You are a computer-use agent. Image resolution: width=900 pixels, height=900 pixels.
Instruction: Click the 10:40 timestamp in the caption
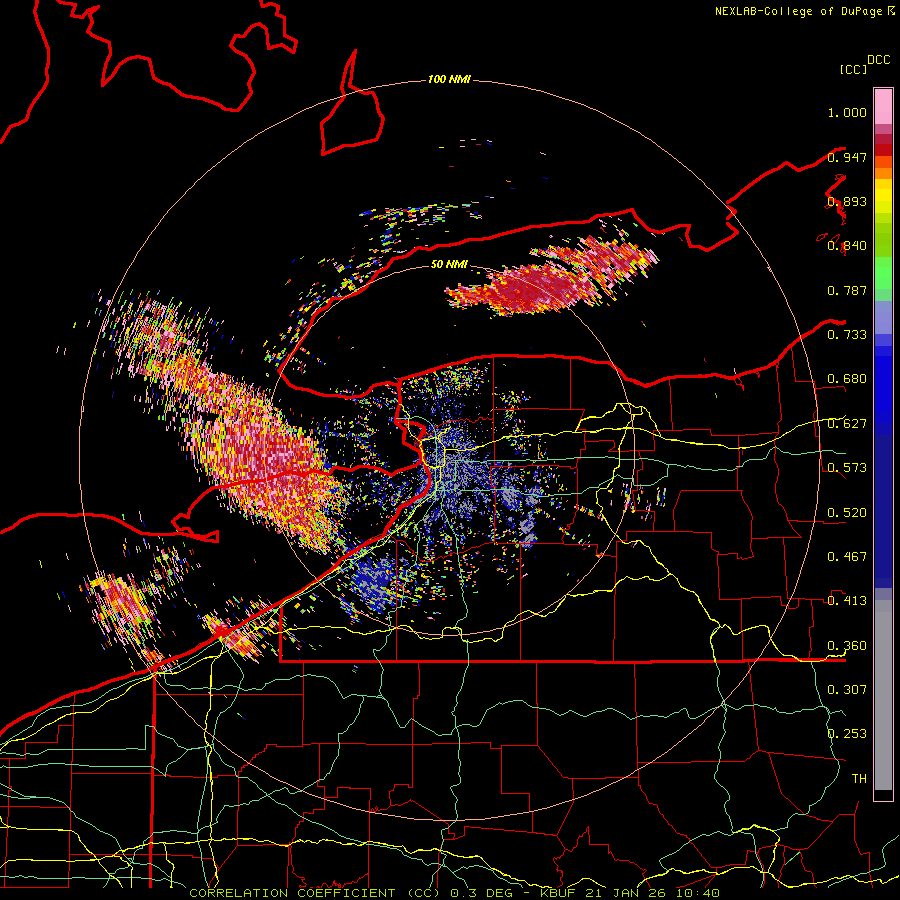[697, 893]
